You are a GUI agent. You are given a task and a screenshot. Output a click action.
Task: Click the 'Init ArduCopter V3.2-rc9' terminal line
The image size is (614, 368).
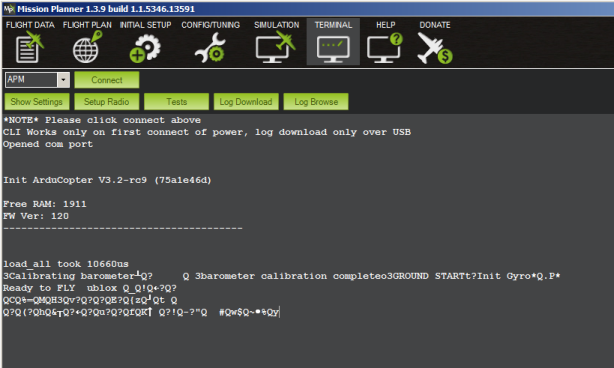click(x=107, y=180)
